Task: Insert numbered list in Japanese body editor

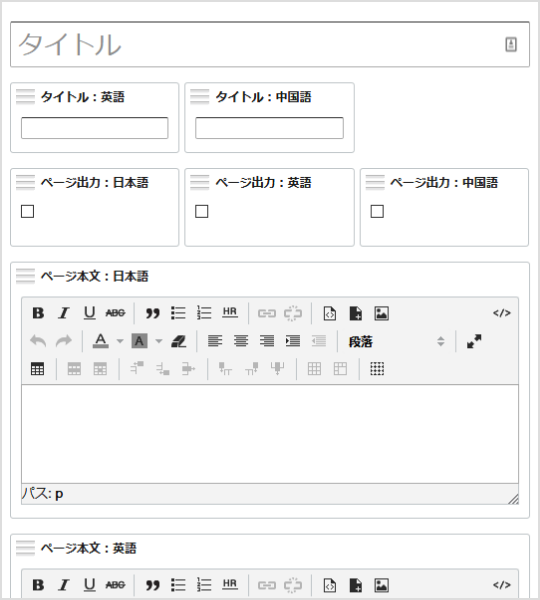Action: [x=204, y=313]
